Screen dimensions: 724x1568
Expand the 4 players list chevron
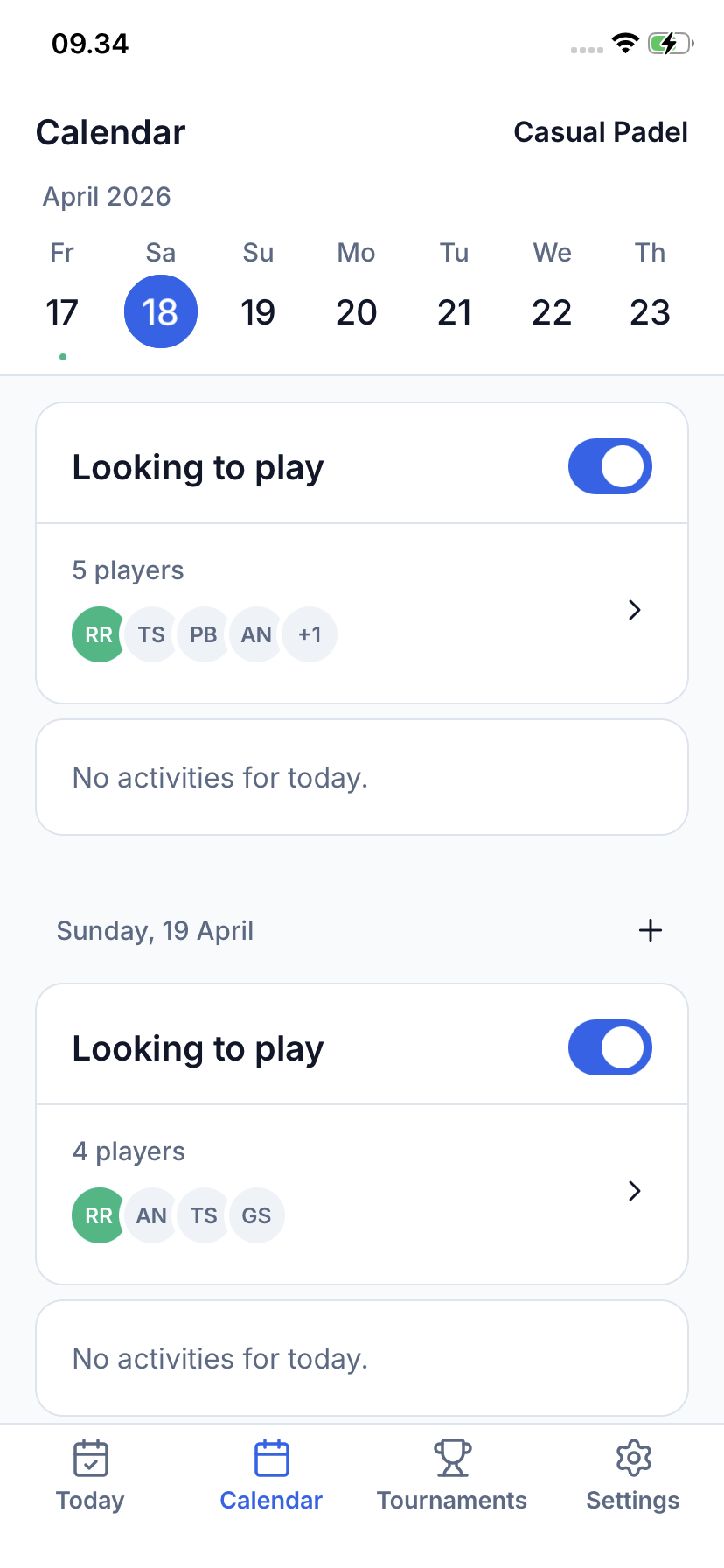[635, 1191]
